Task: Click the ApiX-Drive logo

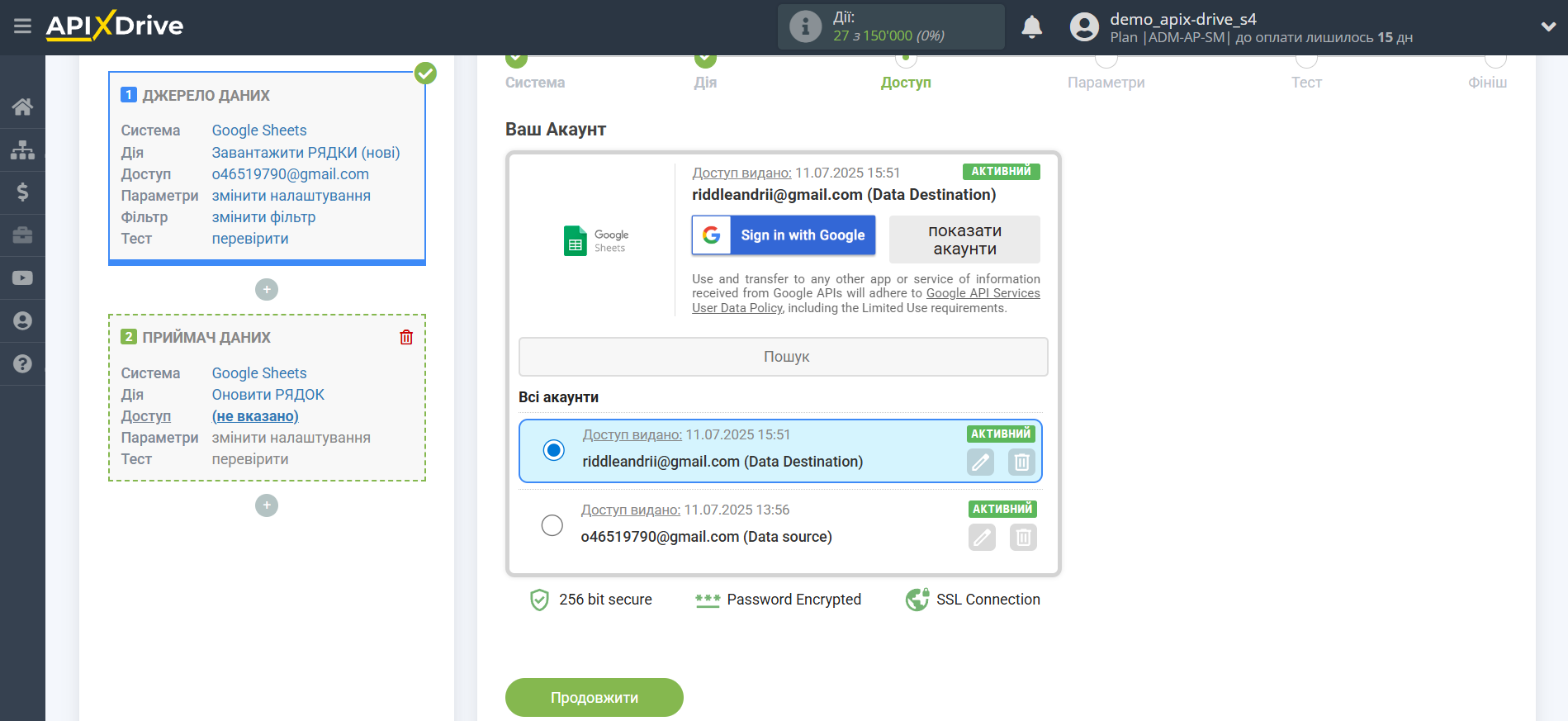Action: coord(115,26)
